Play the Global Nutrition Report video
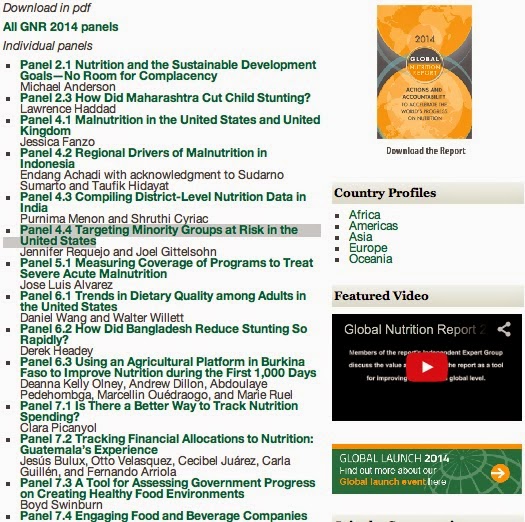The image size is (525, 522). 427,367
